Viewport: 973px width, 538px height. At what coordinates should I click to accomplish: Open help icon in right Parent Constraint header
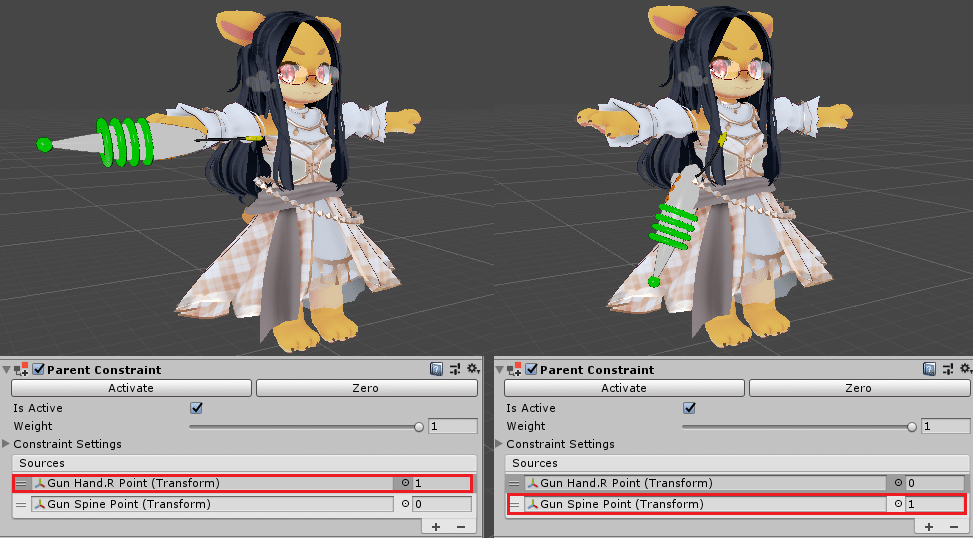pos(930,369)
